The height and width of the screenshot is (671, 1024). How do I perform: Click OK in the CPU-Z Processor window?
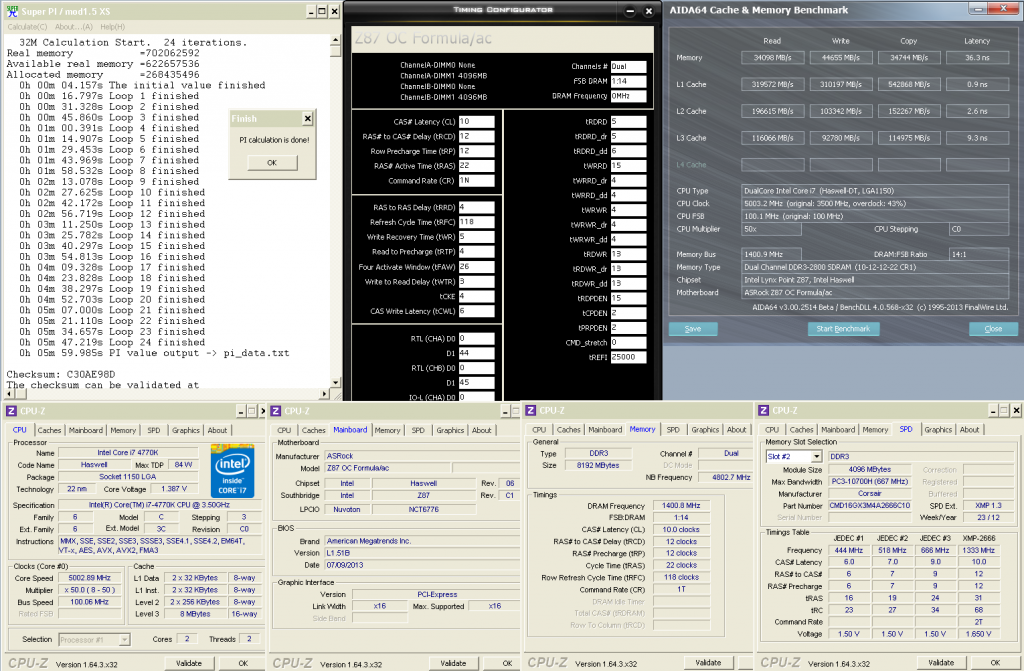coord(243,663)
